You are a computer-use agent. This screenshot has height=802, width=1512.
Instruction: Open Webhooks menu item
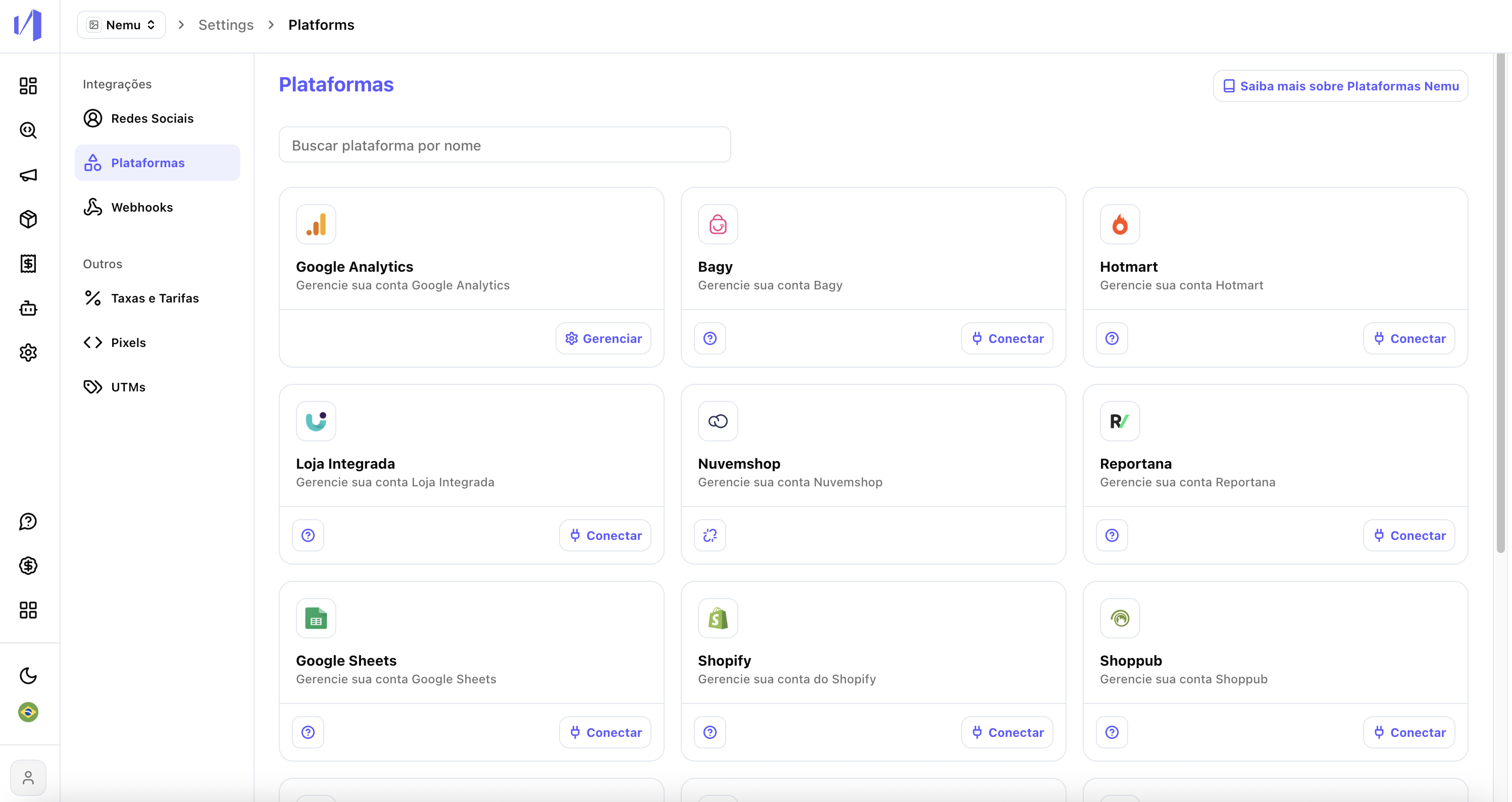(157, 207)
